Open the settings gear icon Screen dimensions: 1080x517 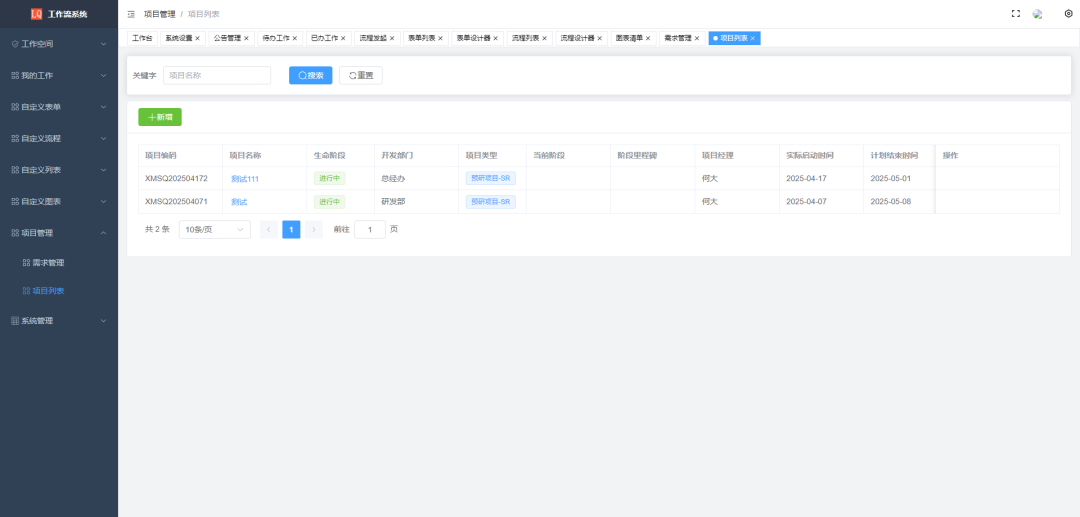[1068, 13]
